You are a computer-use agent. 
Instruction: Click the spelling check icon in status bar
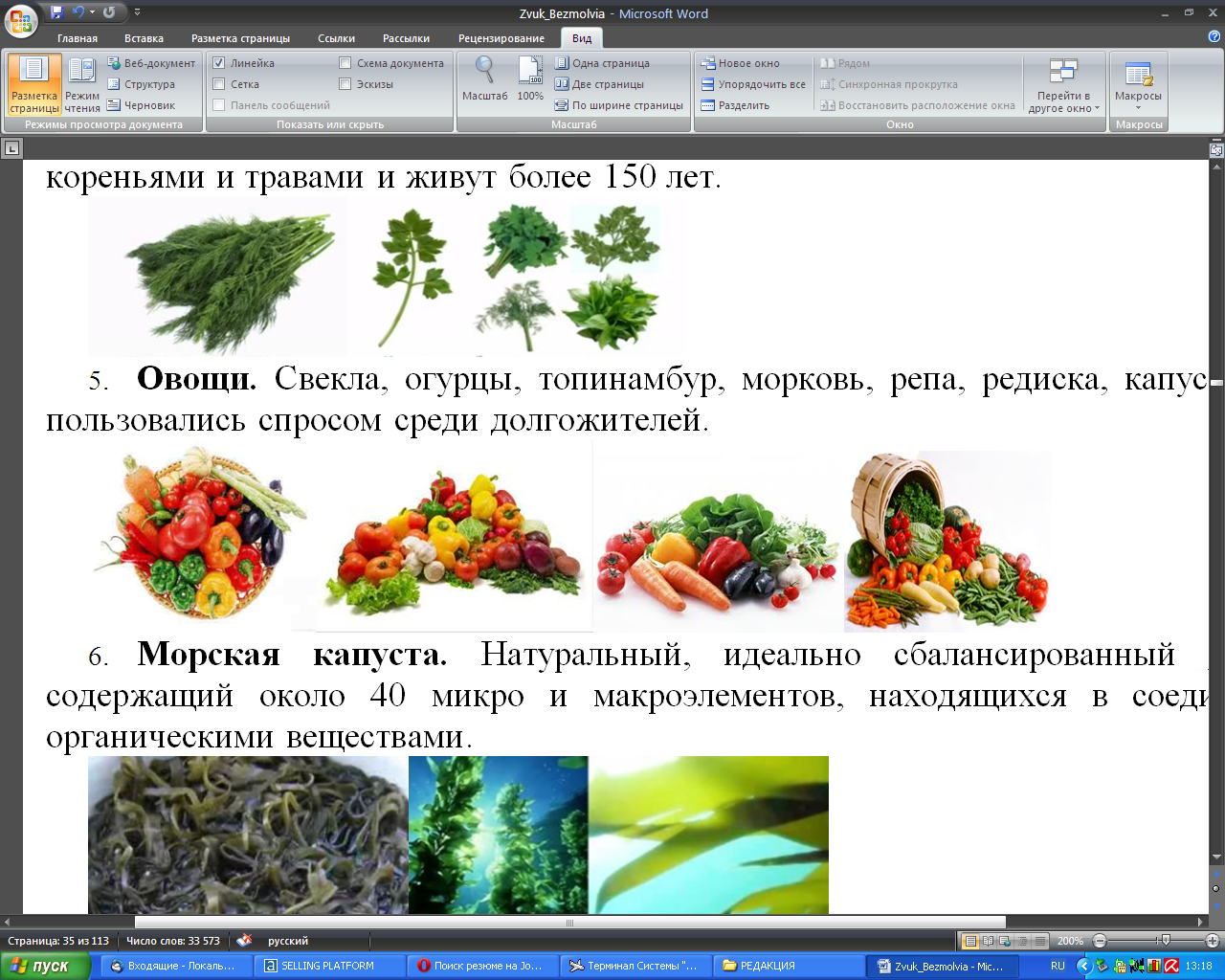click(x=244, y=941)
